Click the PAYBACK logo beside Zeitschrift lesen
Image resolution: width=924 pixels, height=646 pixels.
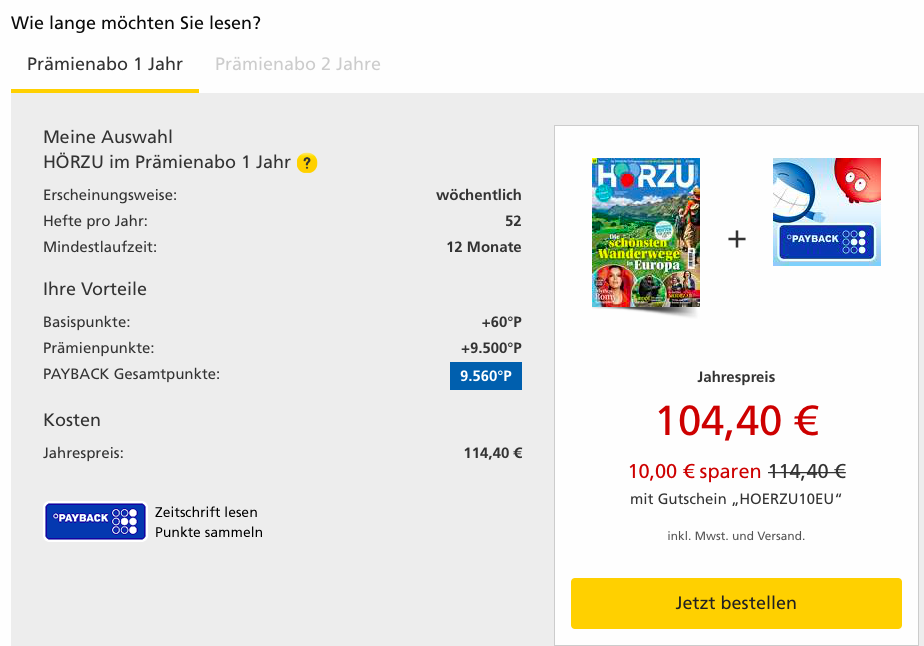[x=95, y=521]
